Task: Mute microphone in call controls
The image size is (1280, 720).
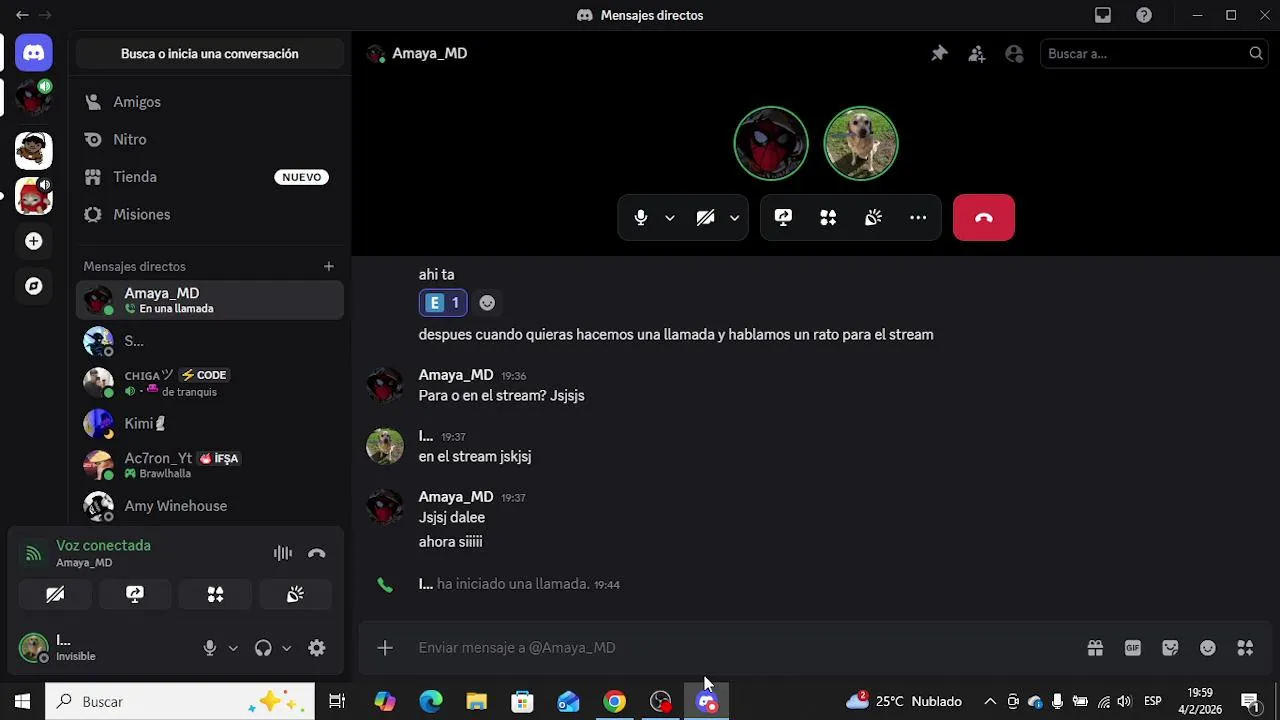Action: [x=641, y=218]
